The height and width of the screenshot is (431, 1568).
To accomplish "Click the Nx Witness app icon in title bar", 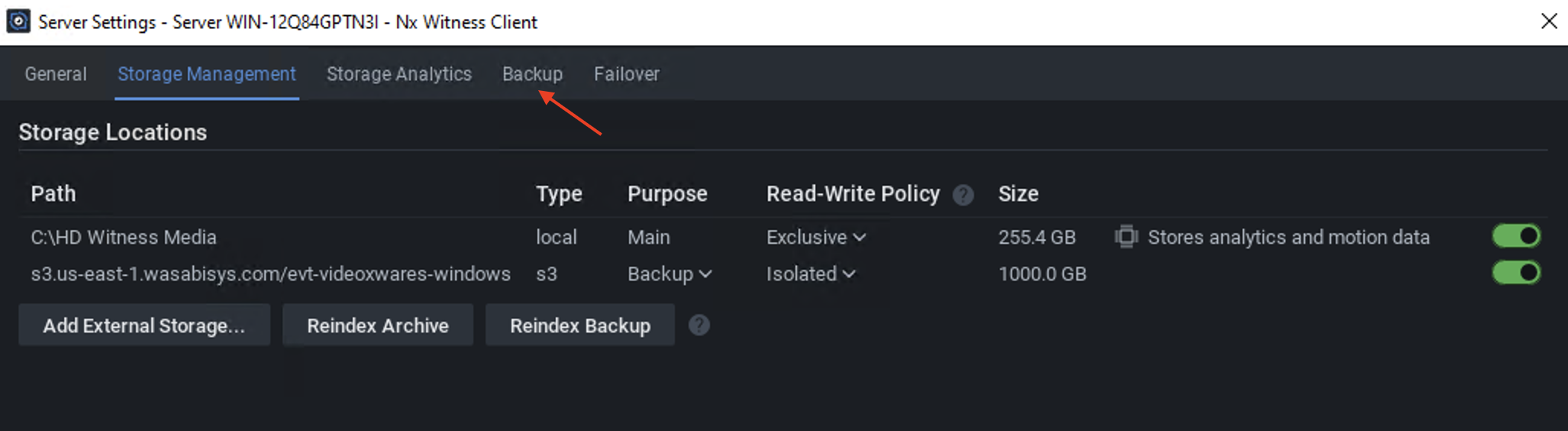I will [18, 21].
